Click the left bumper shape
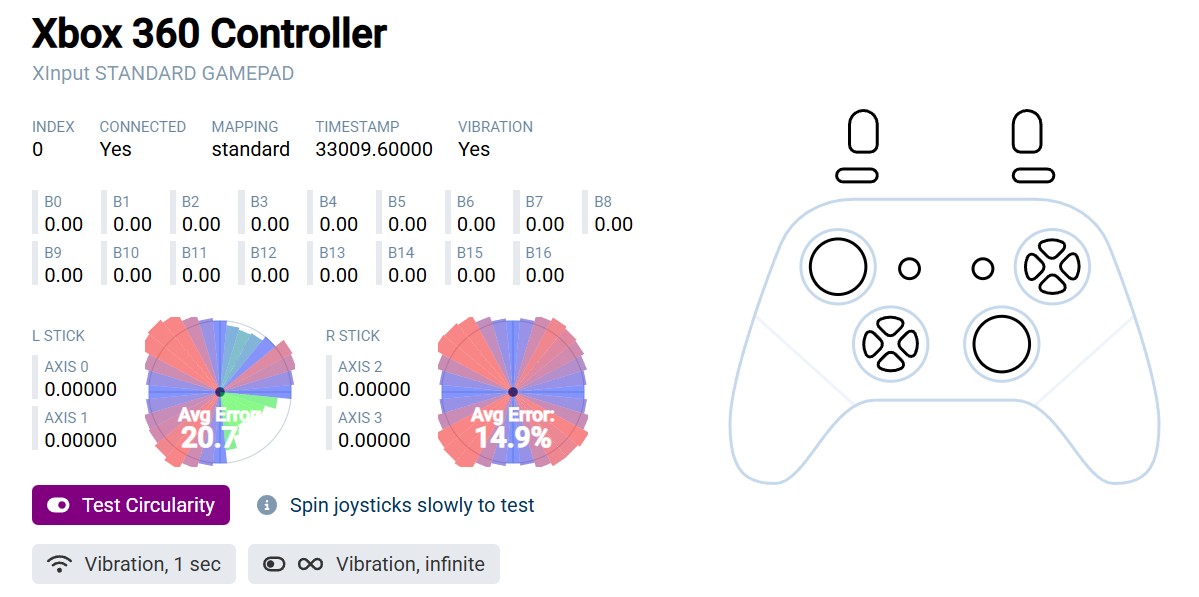The image size is (1199, 597). (x=857, y=175)
